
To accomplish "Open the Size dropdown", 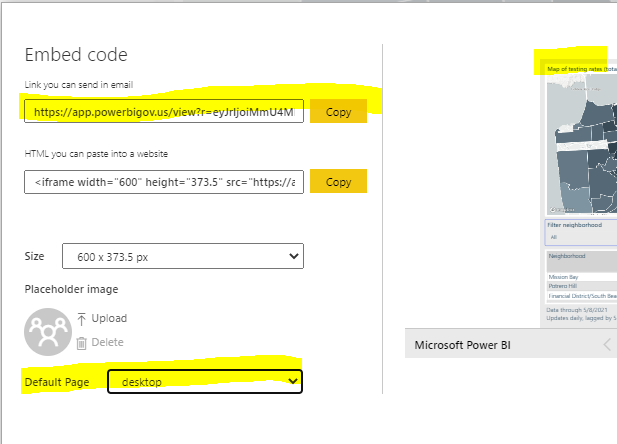I will pyautogui.click(x=183, y=256).
